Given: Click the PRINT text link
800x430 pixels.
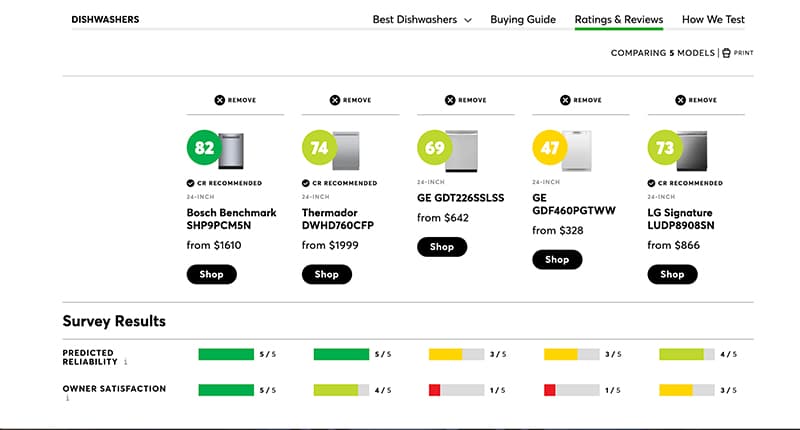Looking at the screenshot, I should 743,53.
